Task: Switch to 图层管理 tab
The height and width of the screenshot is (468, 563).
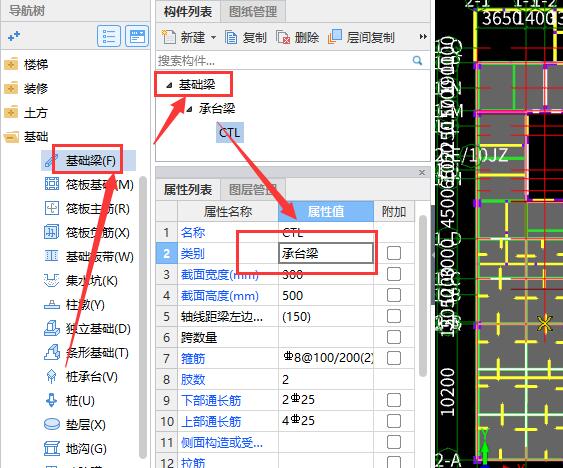Action: [253, 190]
